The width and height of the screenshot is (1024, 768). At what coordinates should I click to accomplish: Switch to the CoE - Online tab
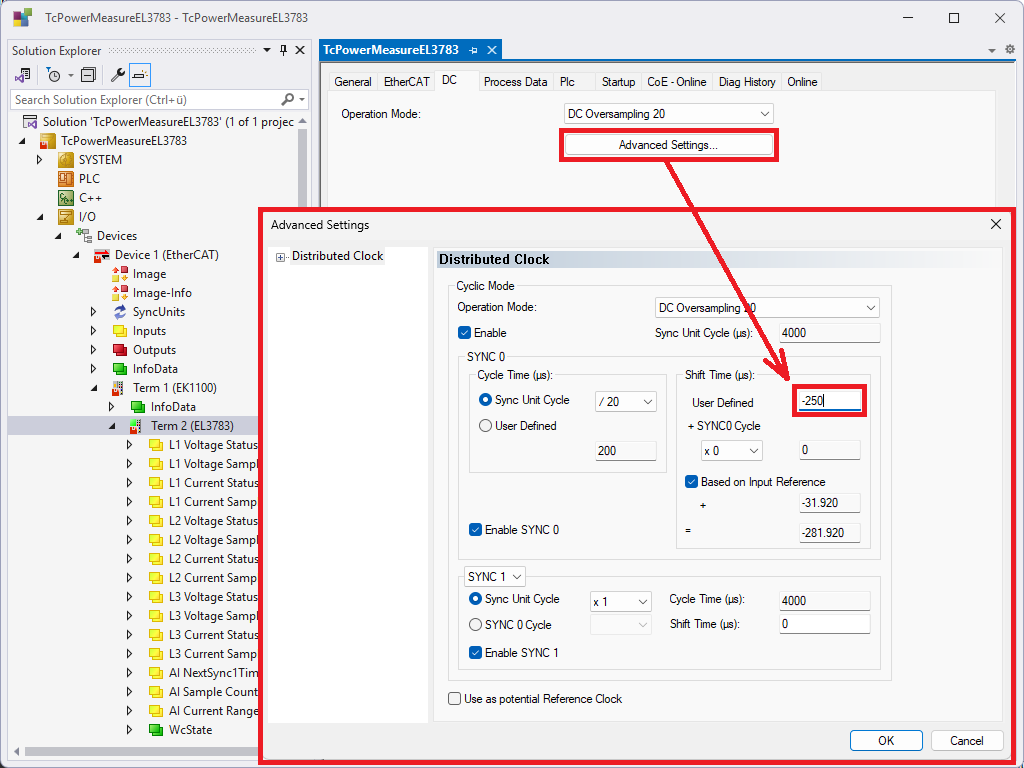click(677, 82)
